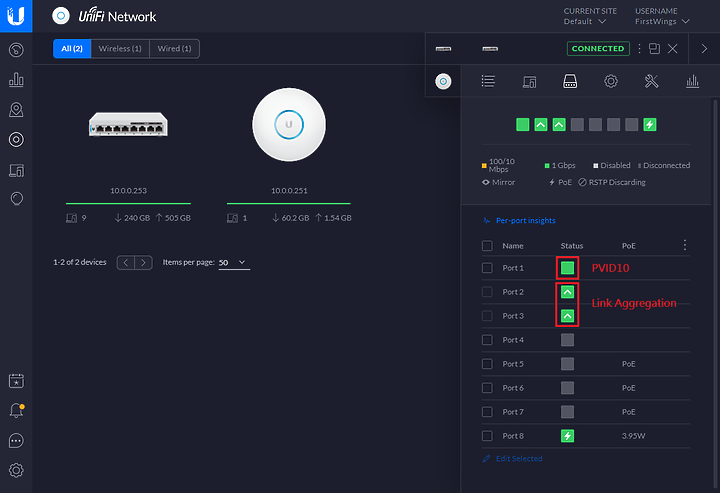
Task: Click Port 2 aggregation status icon
Action: pyautogui.click(x=568, y=292)
